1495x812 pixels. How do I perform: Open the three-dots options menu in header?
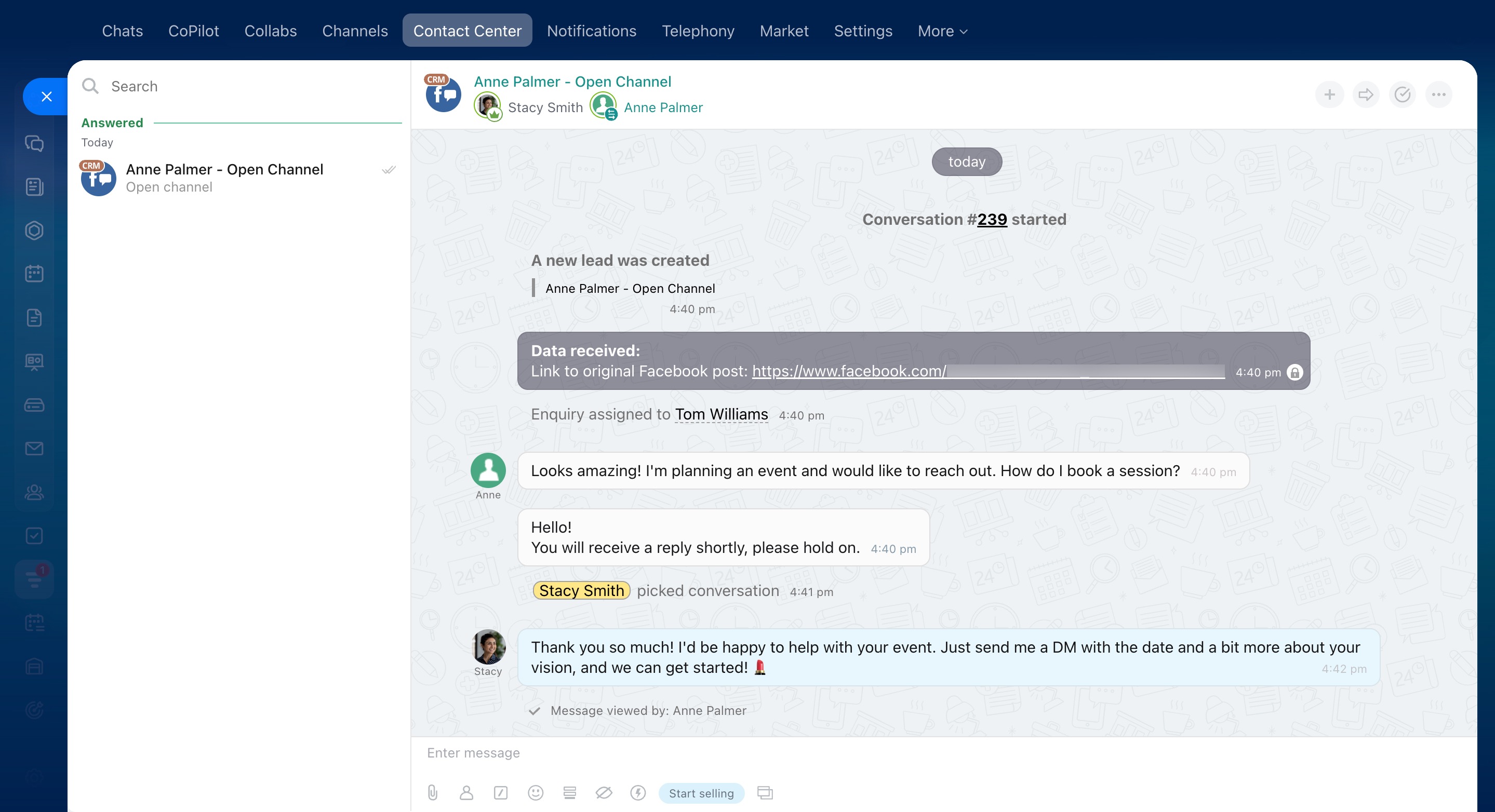(x=1438, y=94)
